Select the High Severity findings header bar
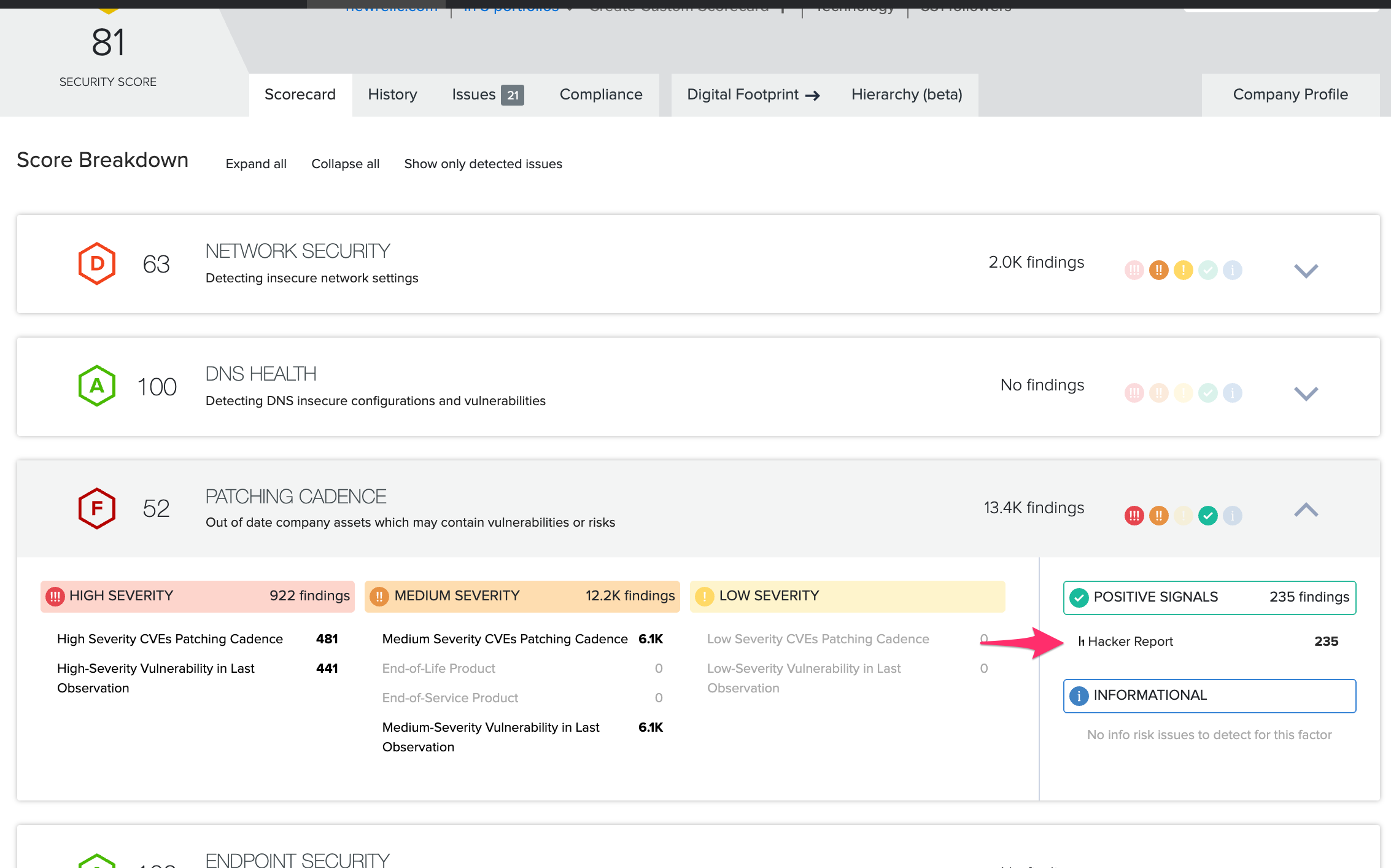Viewport: 1391px width, 868px height. point(197,596)
